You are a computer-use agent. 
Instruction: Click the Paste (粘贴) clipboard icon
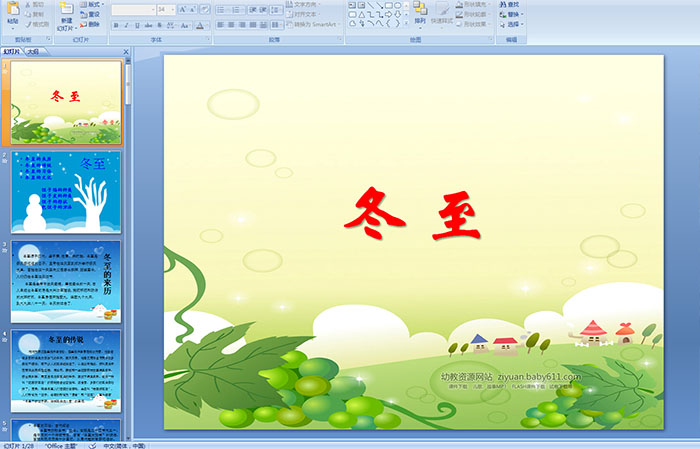[x=13, y=8]
